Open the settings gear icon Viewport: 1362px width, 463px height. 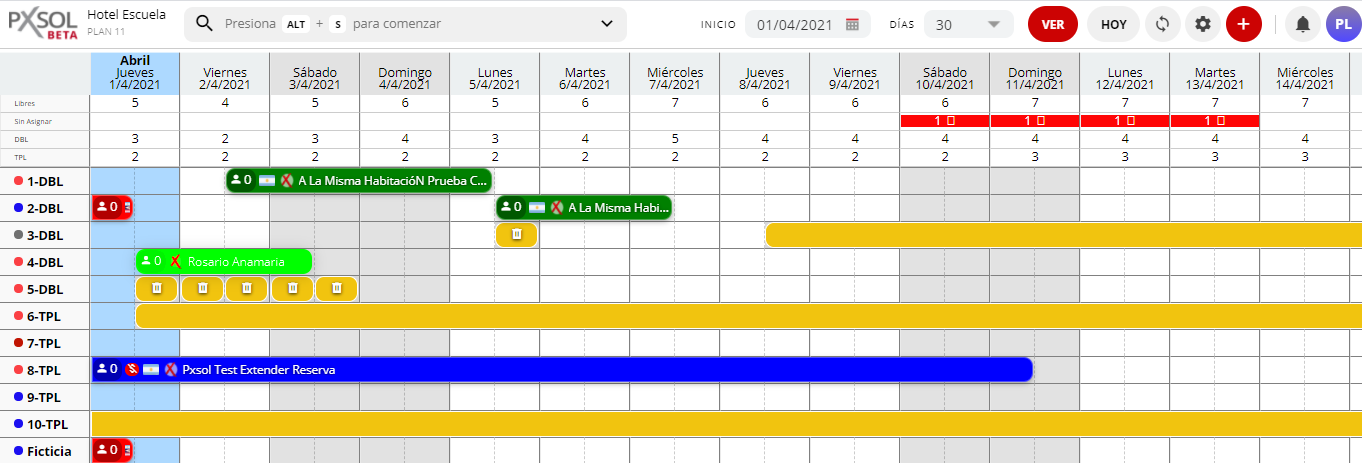pyautogui.click(x=1203, y=24)
